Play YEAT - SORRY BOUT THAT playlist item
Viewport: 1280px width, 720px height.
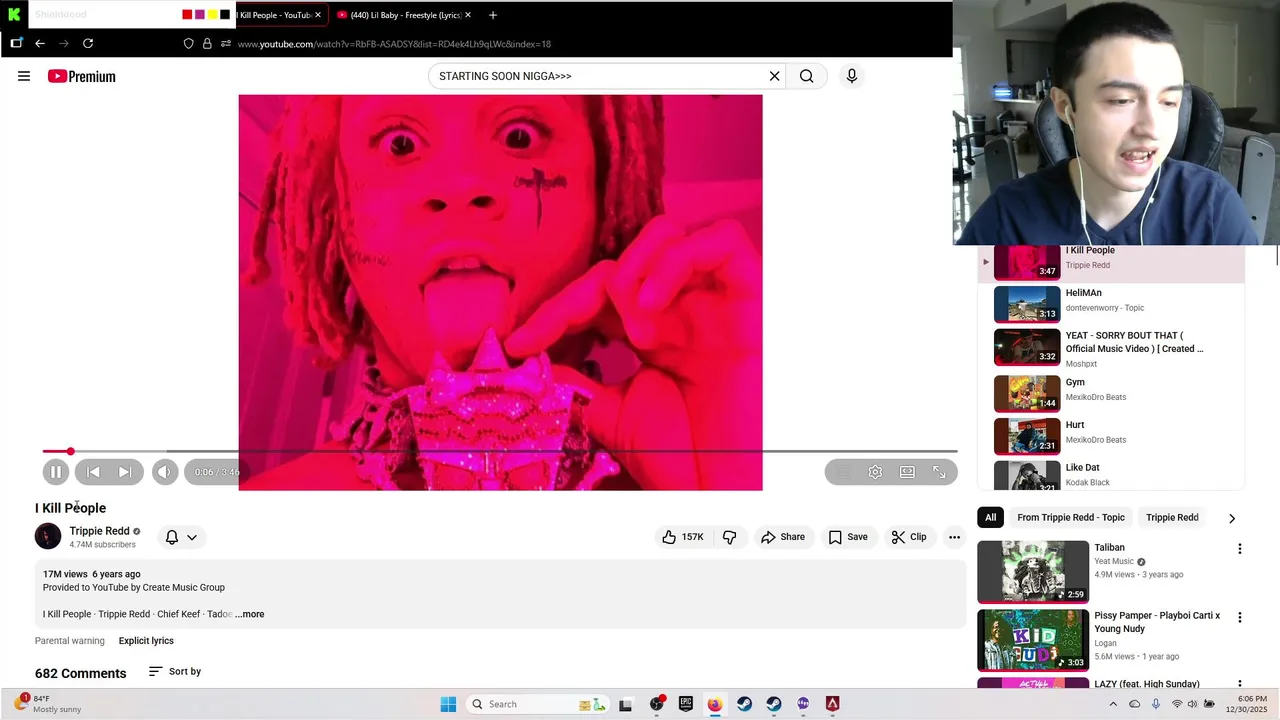click(1110, 348)
